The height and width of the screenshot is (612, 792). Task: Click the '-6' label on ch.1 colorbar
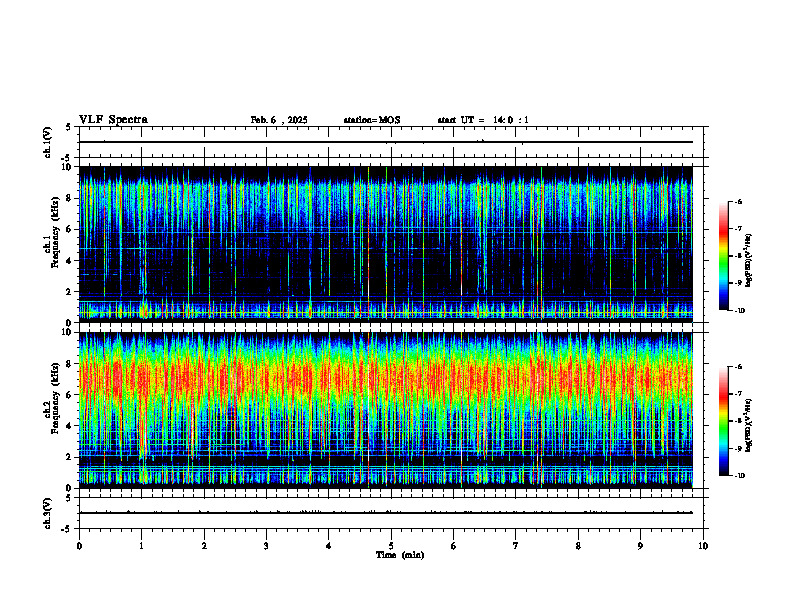[738, 202]
